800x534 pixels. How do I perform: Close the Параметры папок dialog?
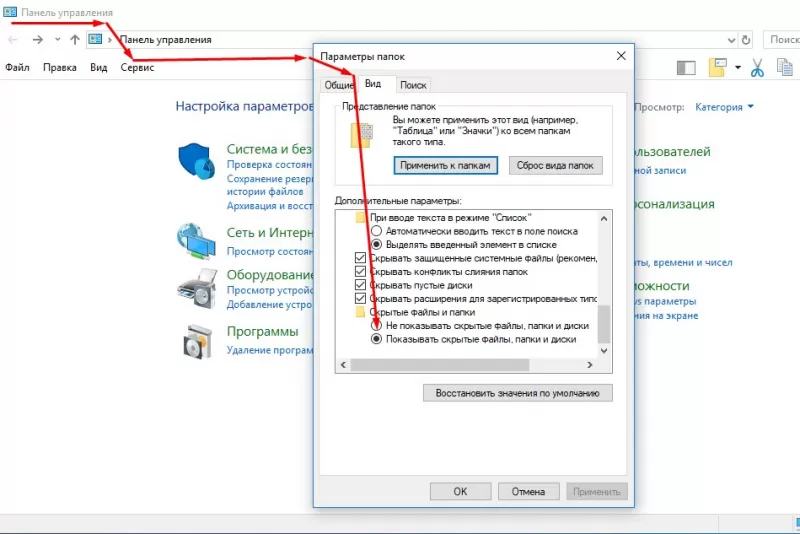pos(621,56)
